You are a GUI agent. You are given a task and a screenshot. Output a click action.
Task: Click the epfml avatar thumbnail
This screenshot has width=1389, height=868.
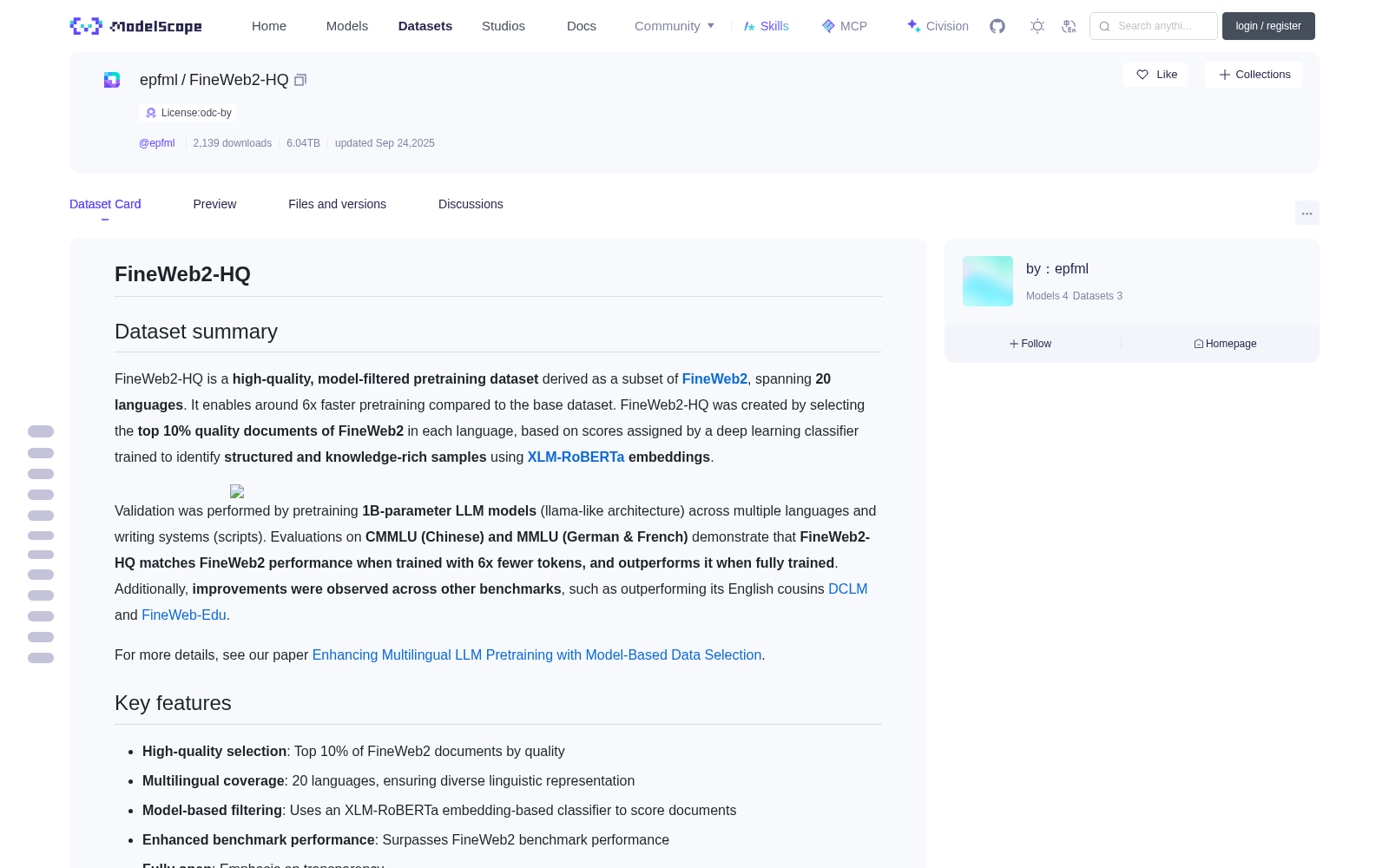(x=988, y=281)
